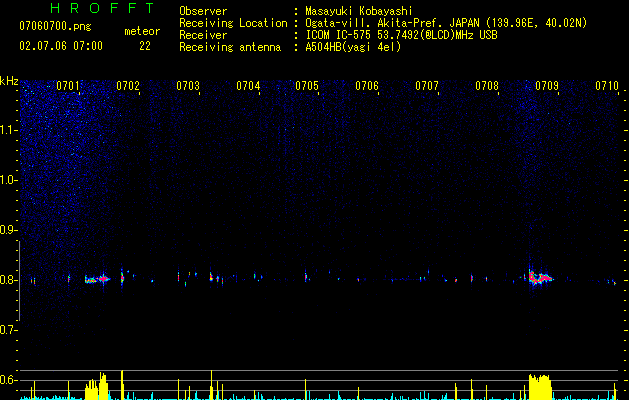This screenshot has width=629, height=400.
Task: Click the Ogata-vill. Akita-Pref. JAPAN location text
Action: coord(446,23)
